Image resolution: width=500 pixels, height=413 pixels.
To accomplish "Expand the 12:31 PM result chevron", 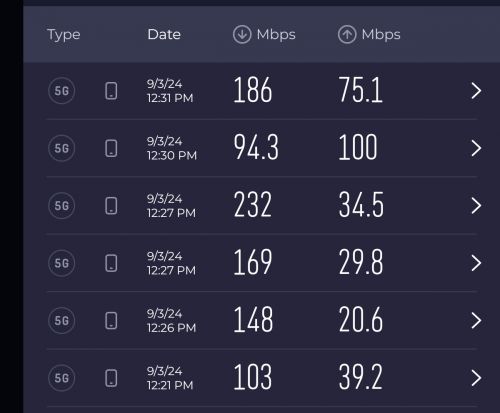I will (x=476, y=91).
